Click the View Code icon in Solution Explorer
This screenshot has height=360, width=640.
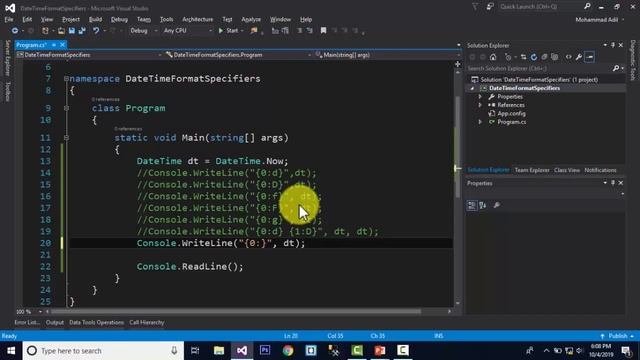click(x=569, y=57)
